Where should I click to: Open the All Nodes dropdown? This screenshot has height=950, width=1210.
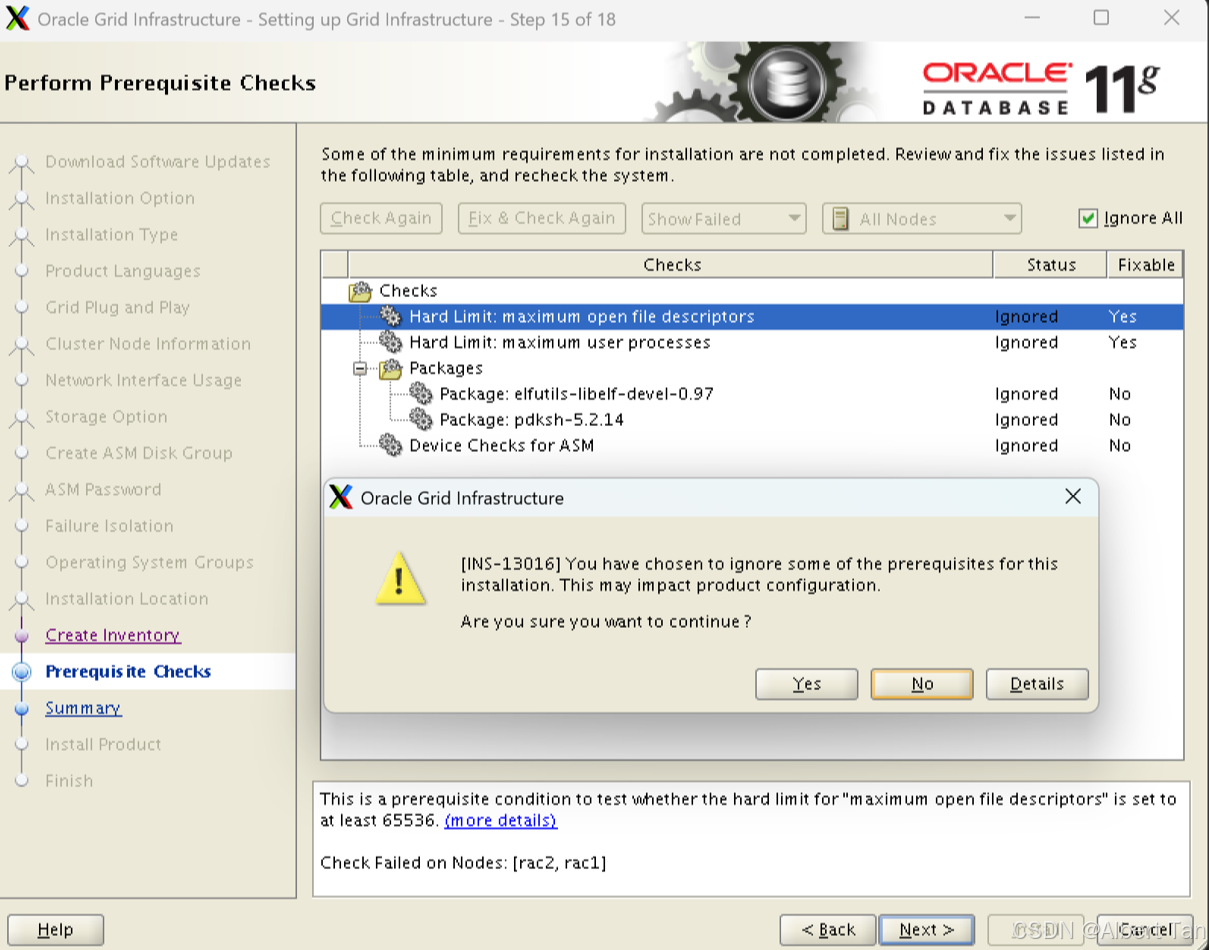click(921, 219)
